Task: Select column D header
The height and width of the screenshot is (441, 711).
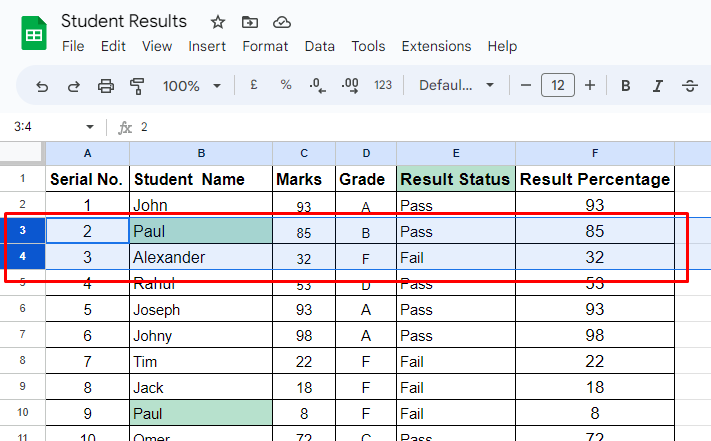Action: (366, 153)
